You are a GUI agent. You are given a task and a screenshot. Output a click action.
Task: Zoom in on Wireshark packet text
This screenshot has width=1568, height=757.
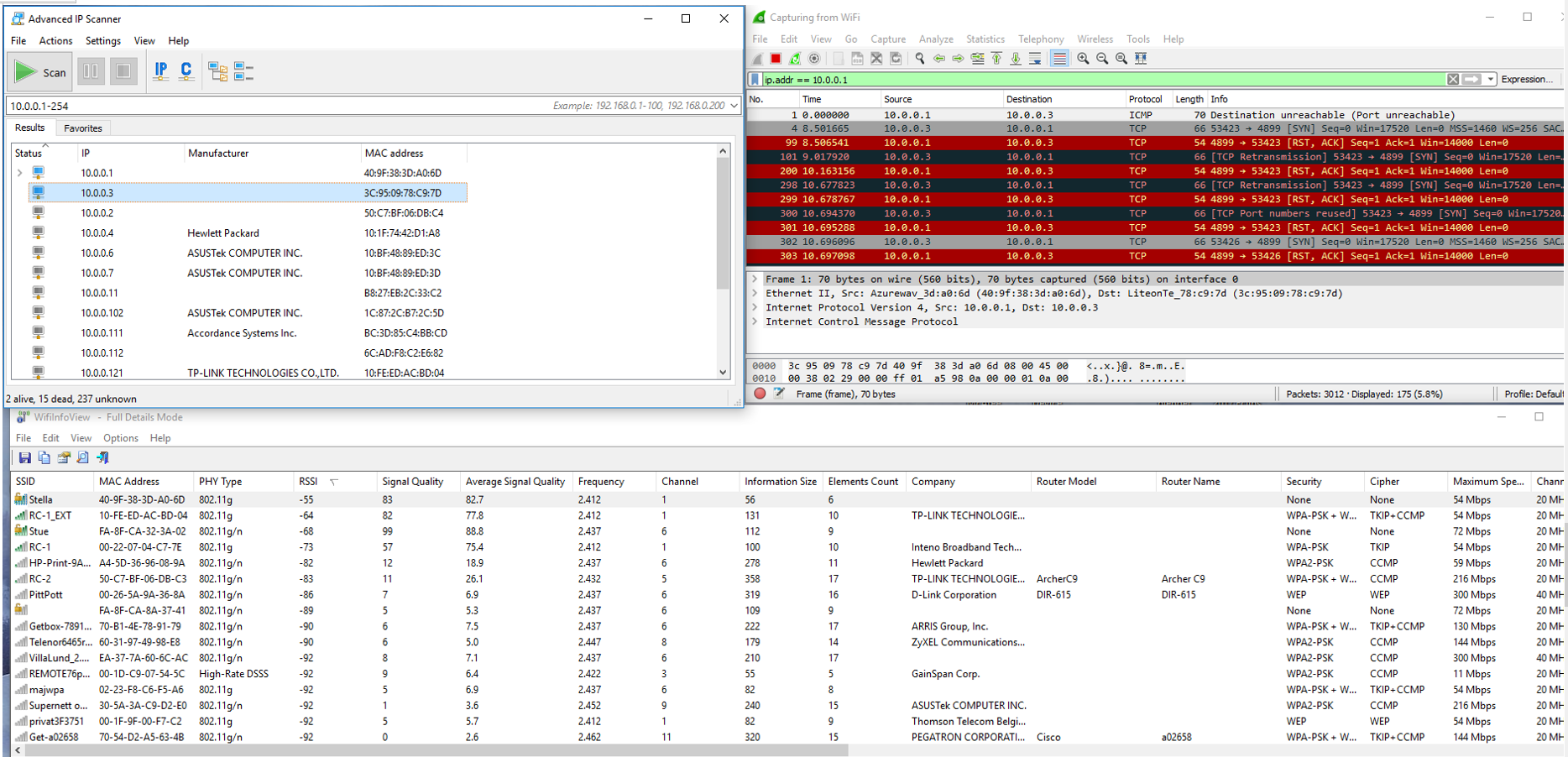coord(1083,59)
